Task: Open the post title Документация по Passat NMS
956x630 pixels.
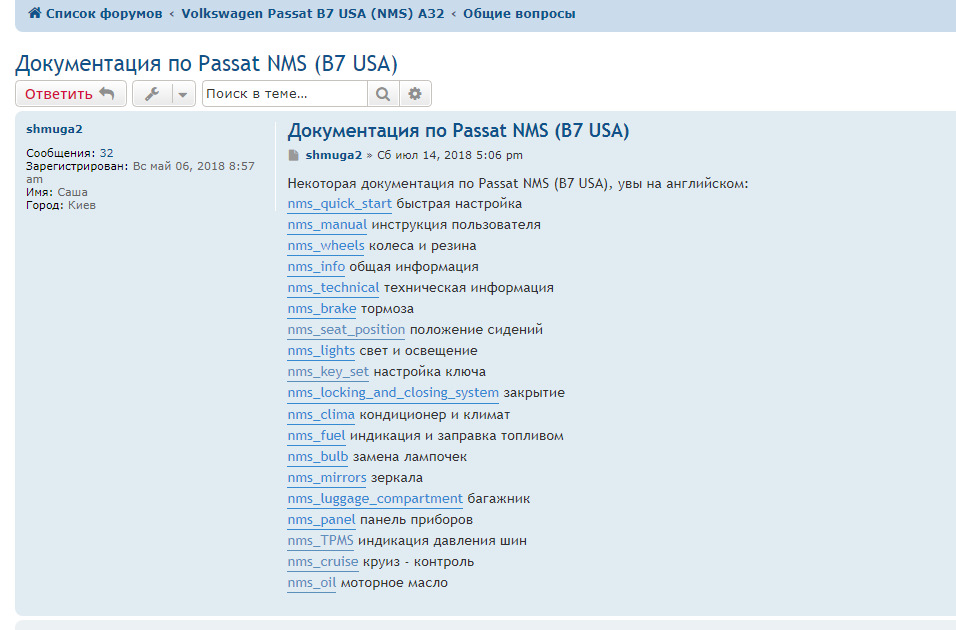Action: click(458, 131)
